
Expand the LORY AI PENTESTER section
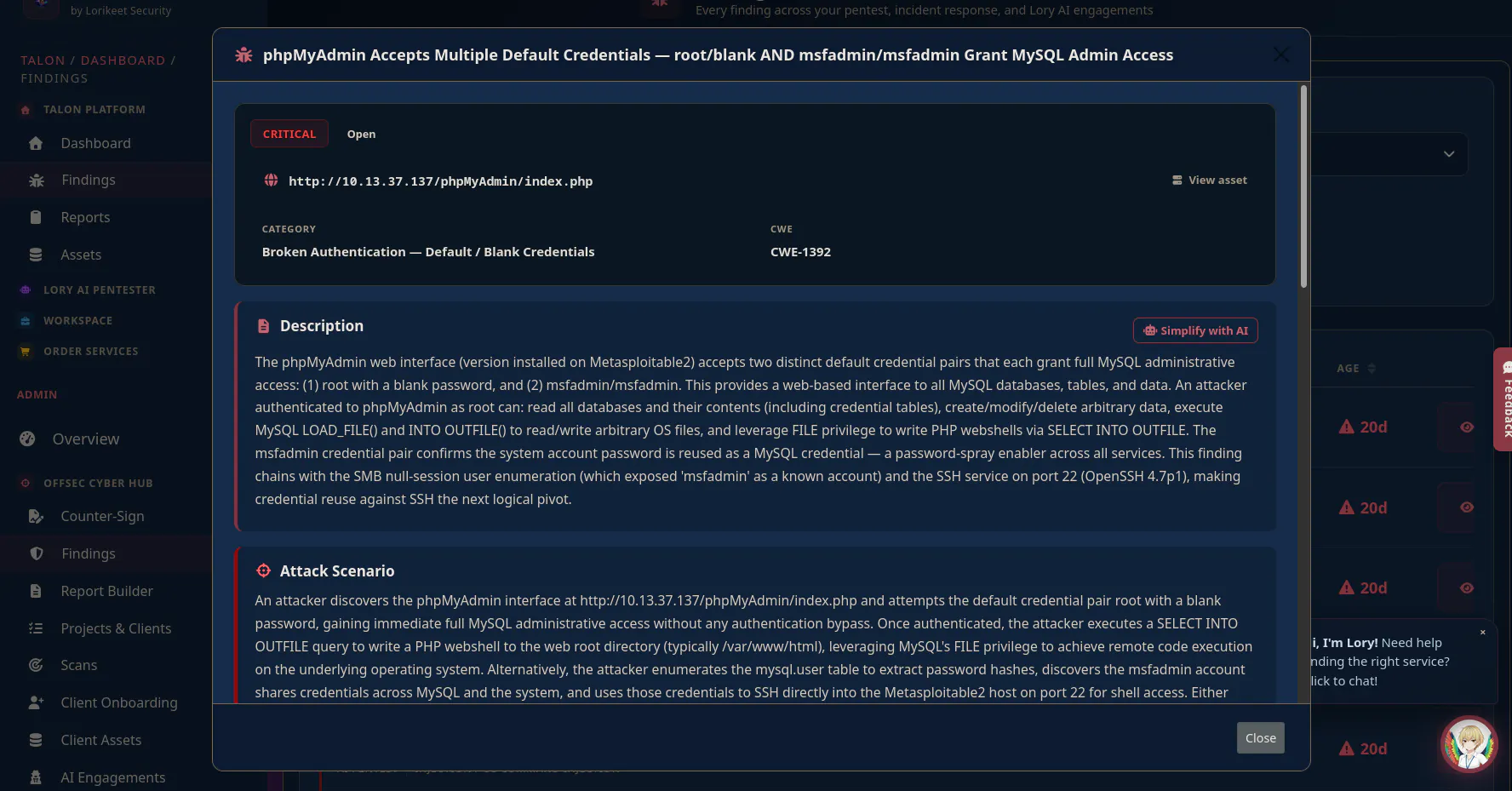point(100,290)
